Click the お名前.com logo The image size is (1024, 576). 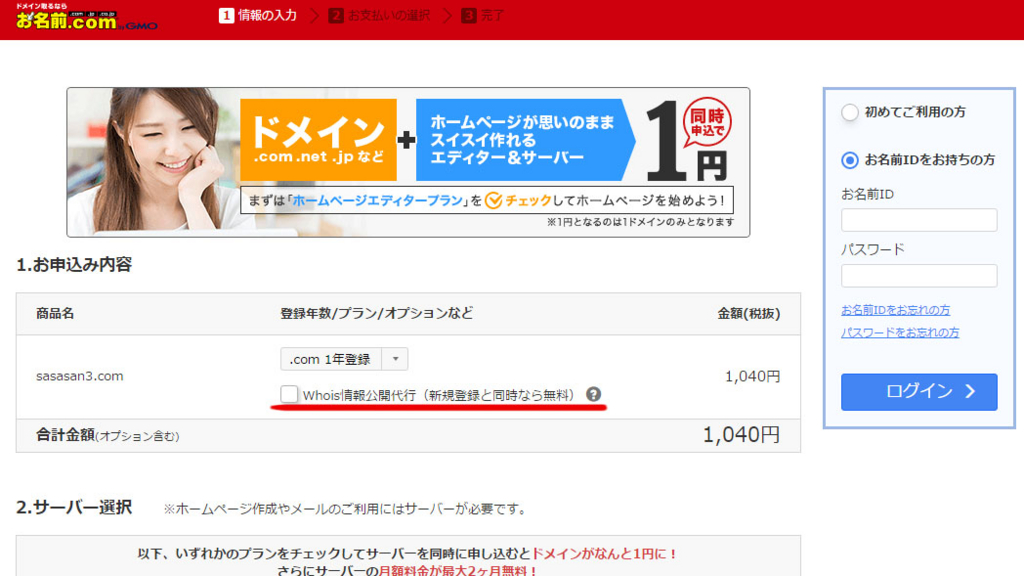tap(72, 17)
